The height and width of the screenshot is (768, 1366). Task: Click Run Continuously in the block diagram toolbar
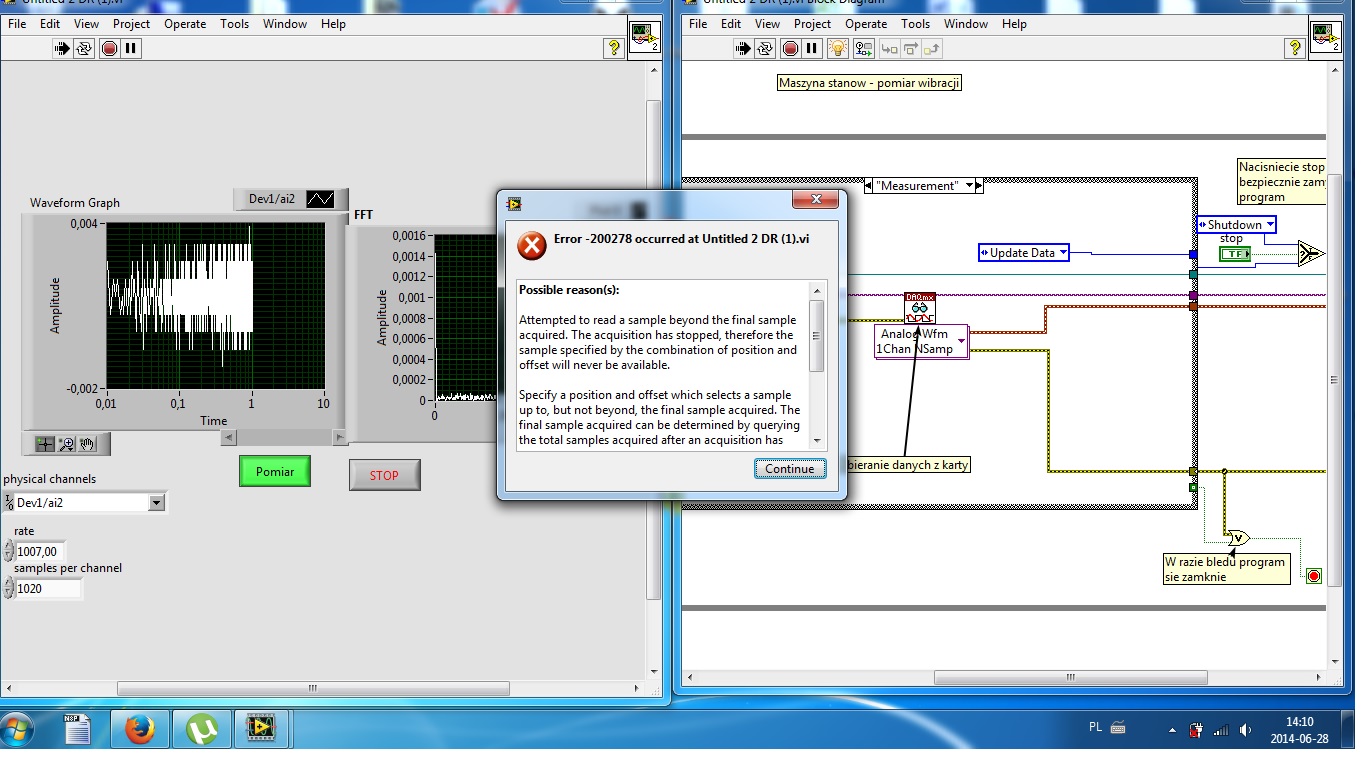765,47
